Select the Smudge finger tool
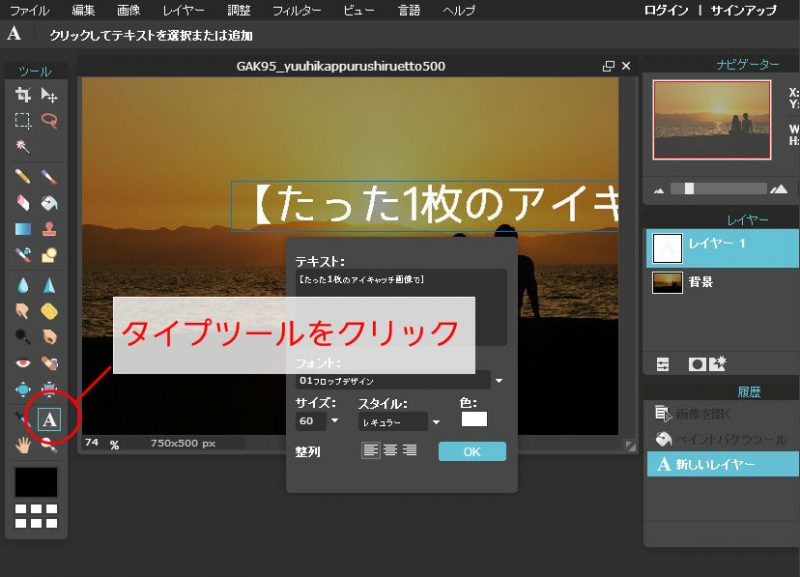 coord(23,311)
